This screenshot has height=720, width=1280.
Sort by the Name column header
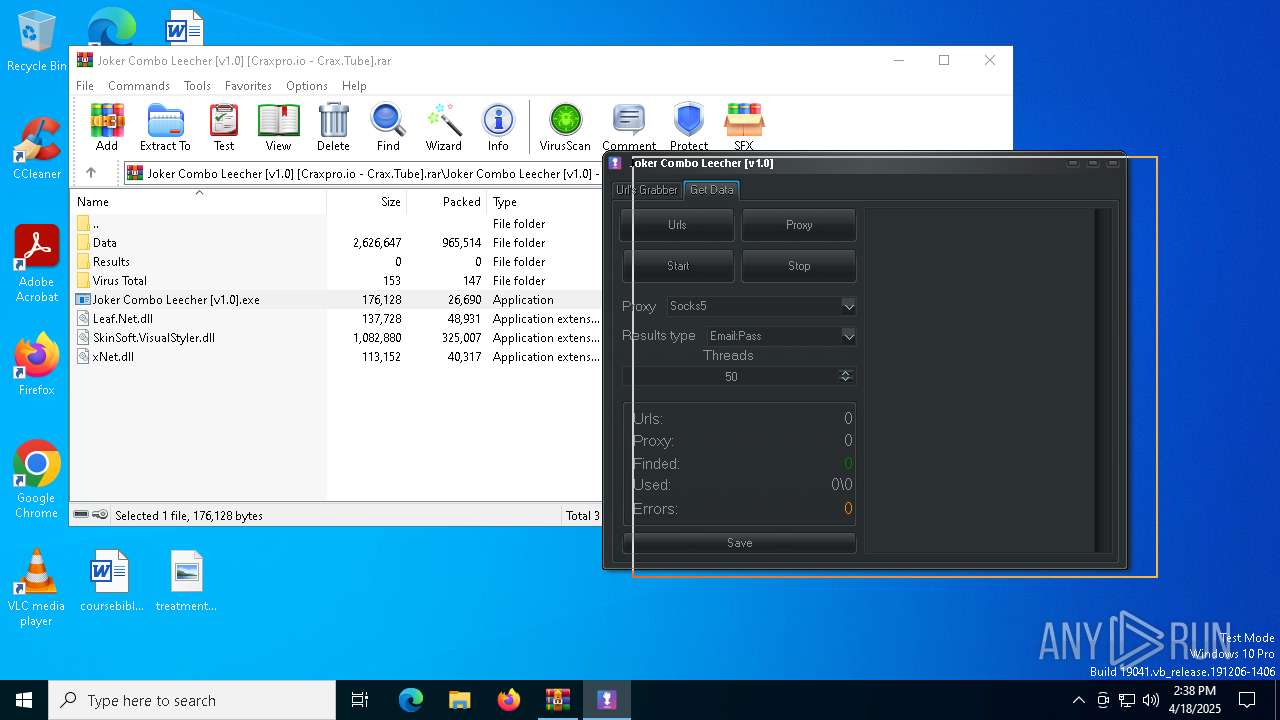coord(198,201)
